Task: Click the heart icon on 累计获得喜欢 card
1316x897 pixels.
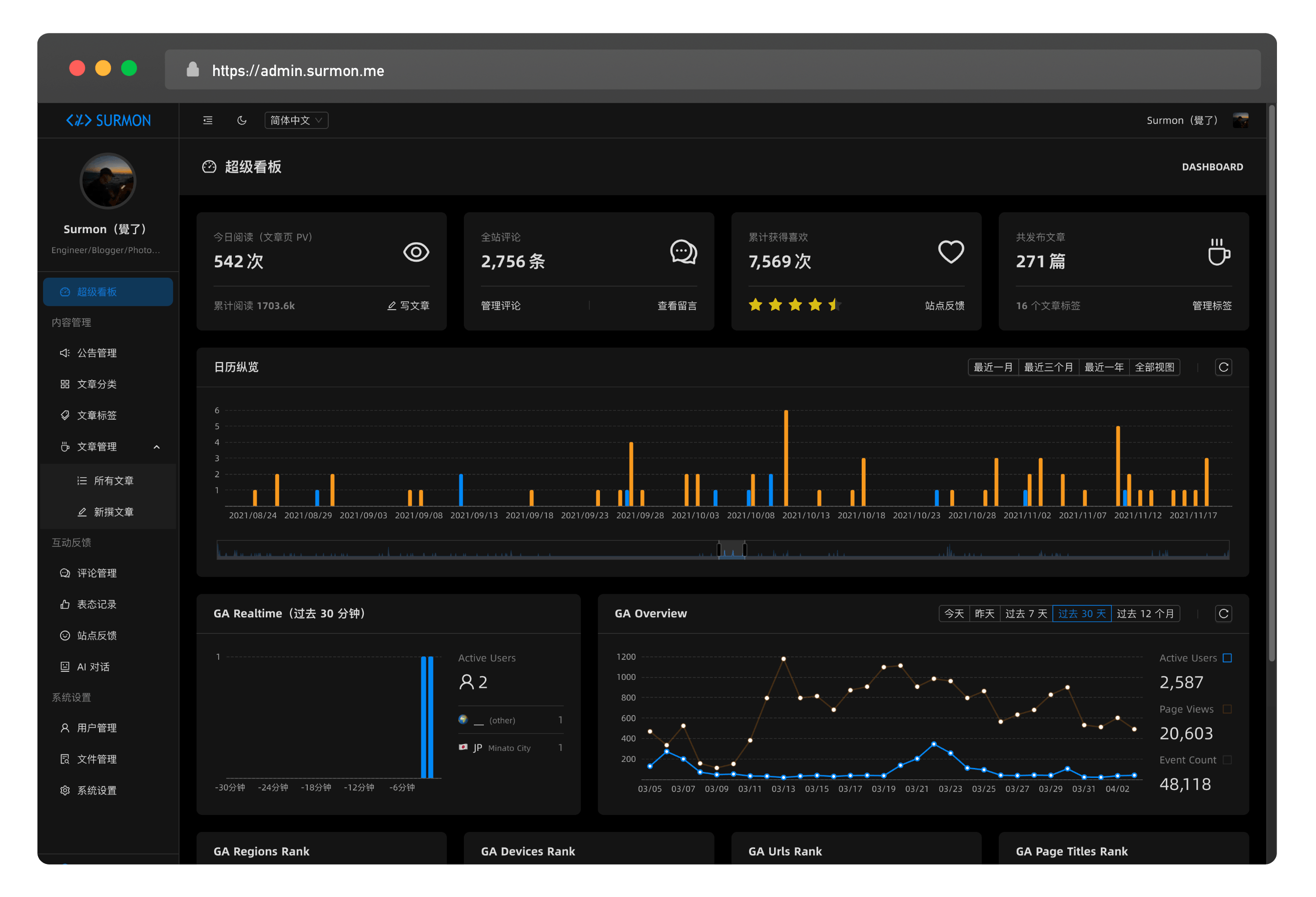Action: coord(951,252)
